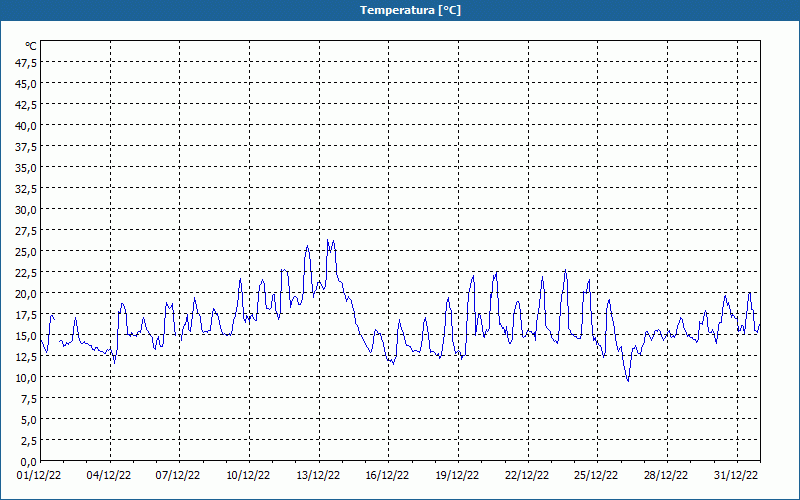Select the 0,0 y-axis label
Image resolution: width=800 pixels, height=500 pixels.
pos(29,462)
